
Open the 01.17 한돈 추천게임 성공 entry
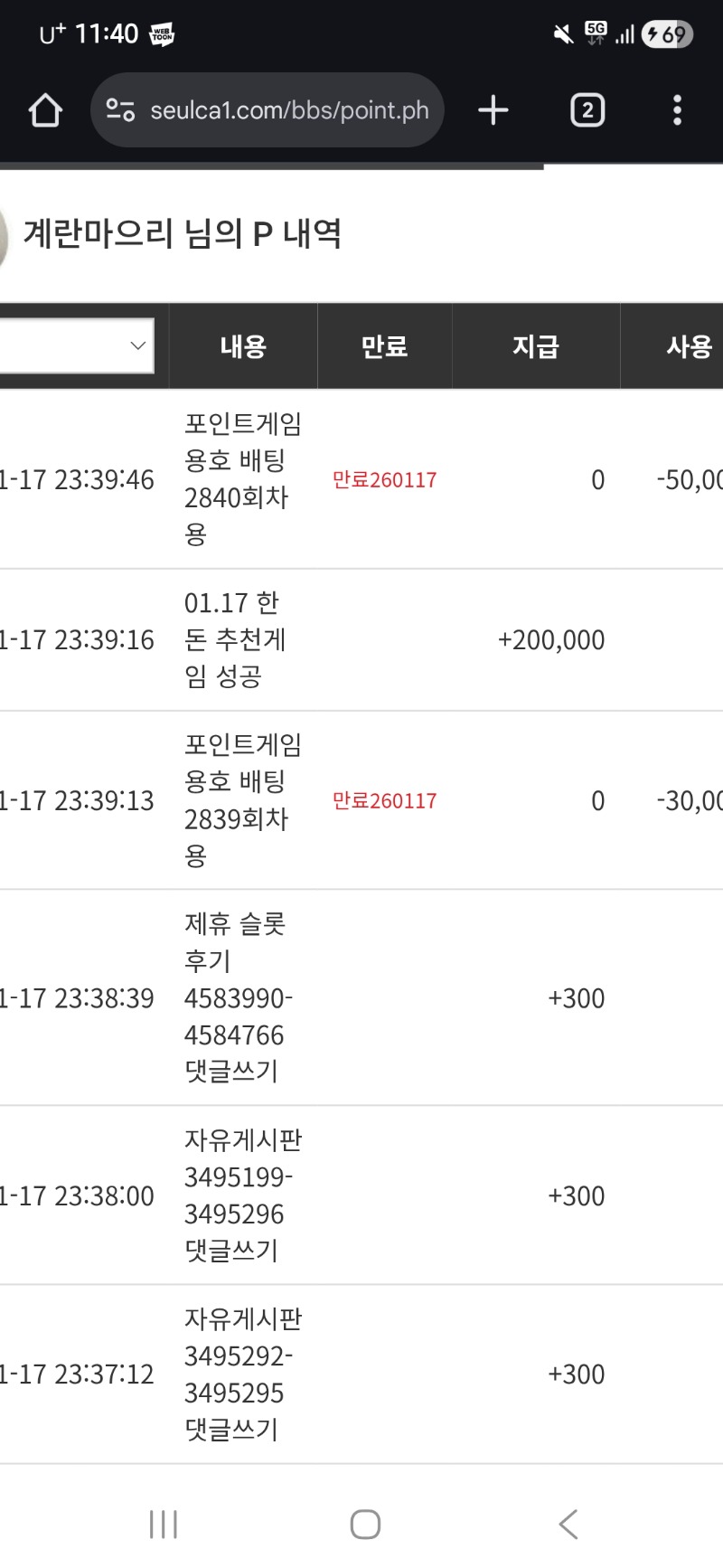[235, 639]
